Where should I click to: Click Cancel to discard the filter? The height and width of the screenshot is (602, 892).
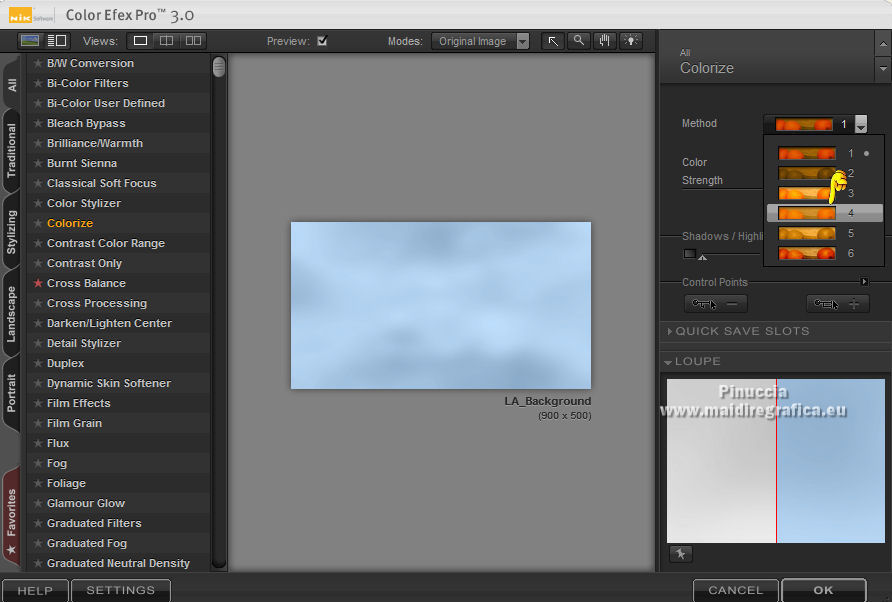pyautogui.click(x=736, y=591)
